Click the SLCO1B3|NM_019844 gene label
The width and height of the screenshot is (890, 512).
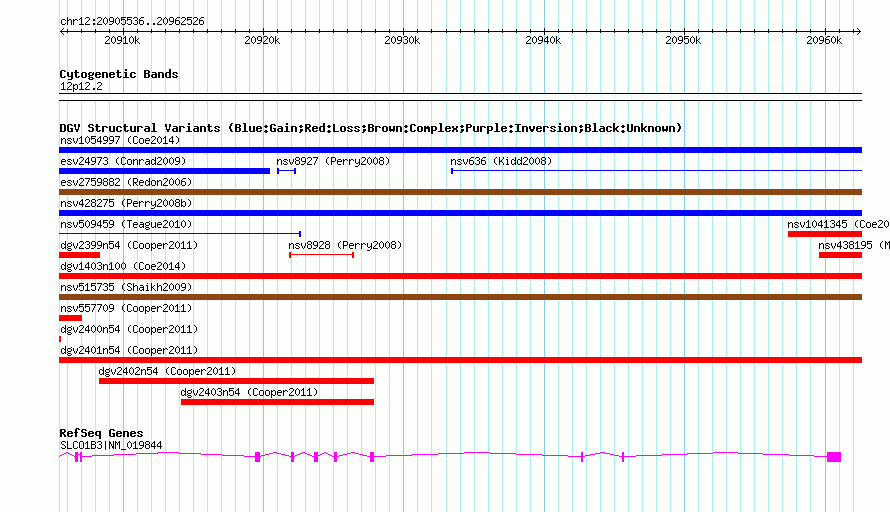(x=111, y=446)
